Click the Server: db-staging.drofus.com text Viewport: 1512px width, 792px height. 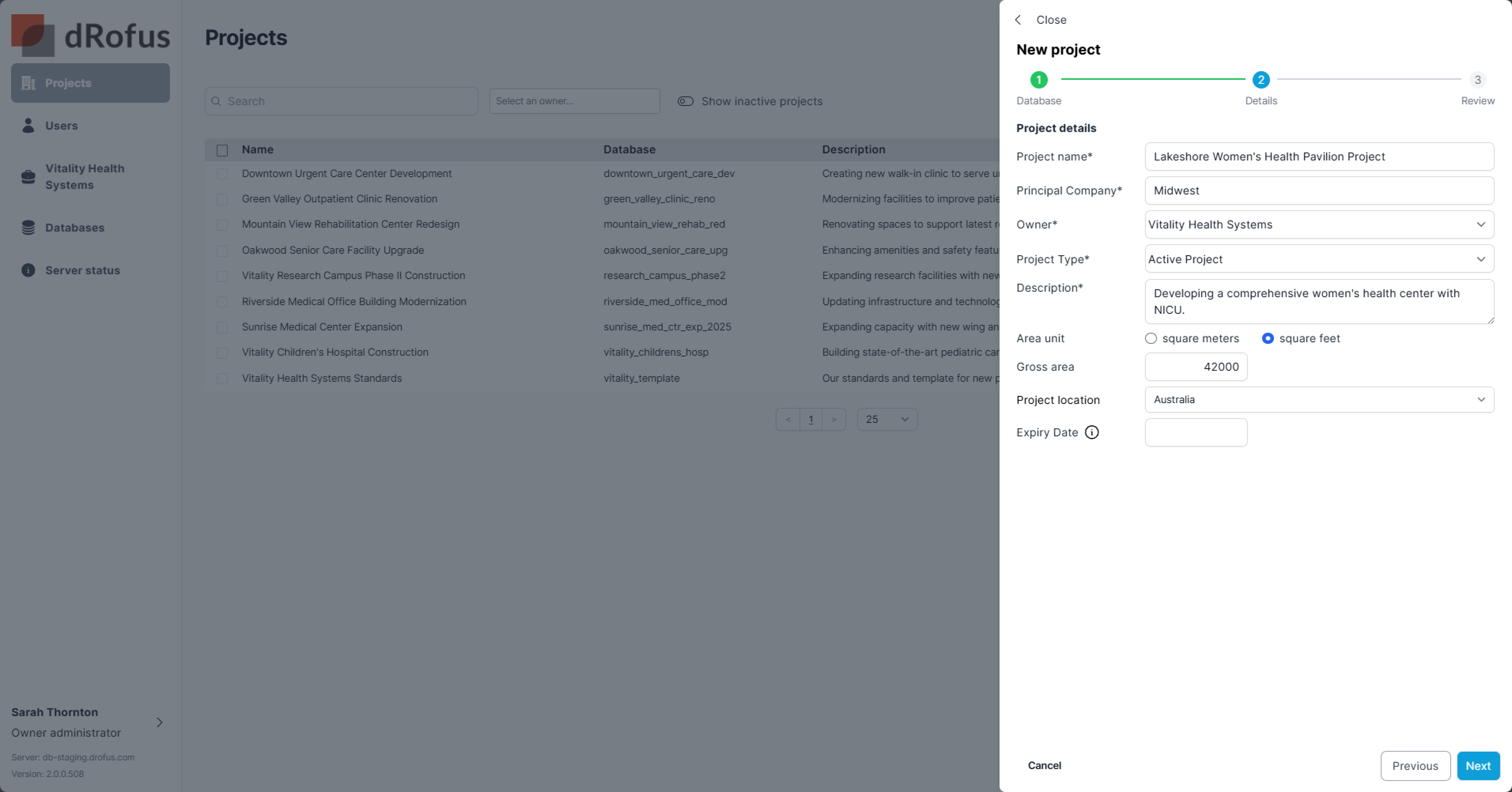(73, 757)
